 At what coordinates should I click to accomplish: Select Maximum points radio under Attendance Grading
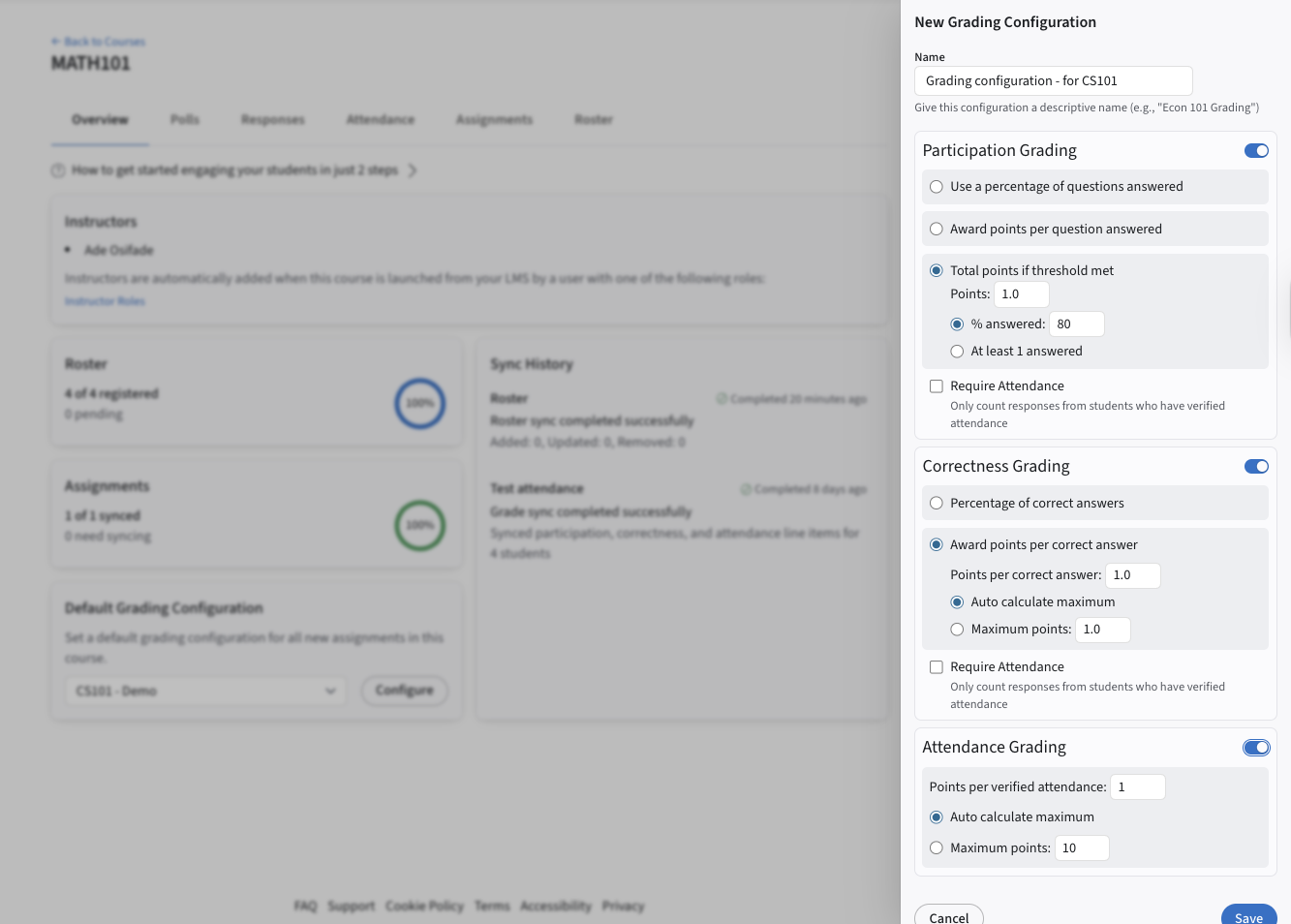[937, 848]
